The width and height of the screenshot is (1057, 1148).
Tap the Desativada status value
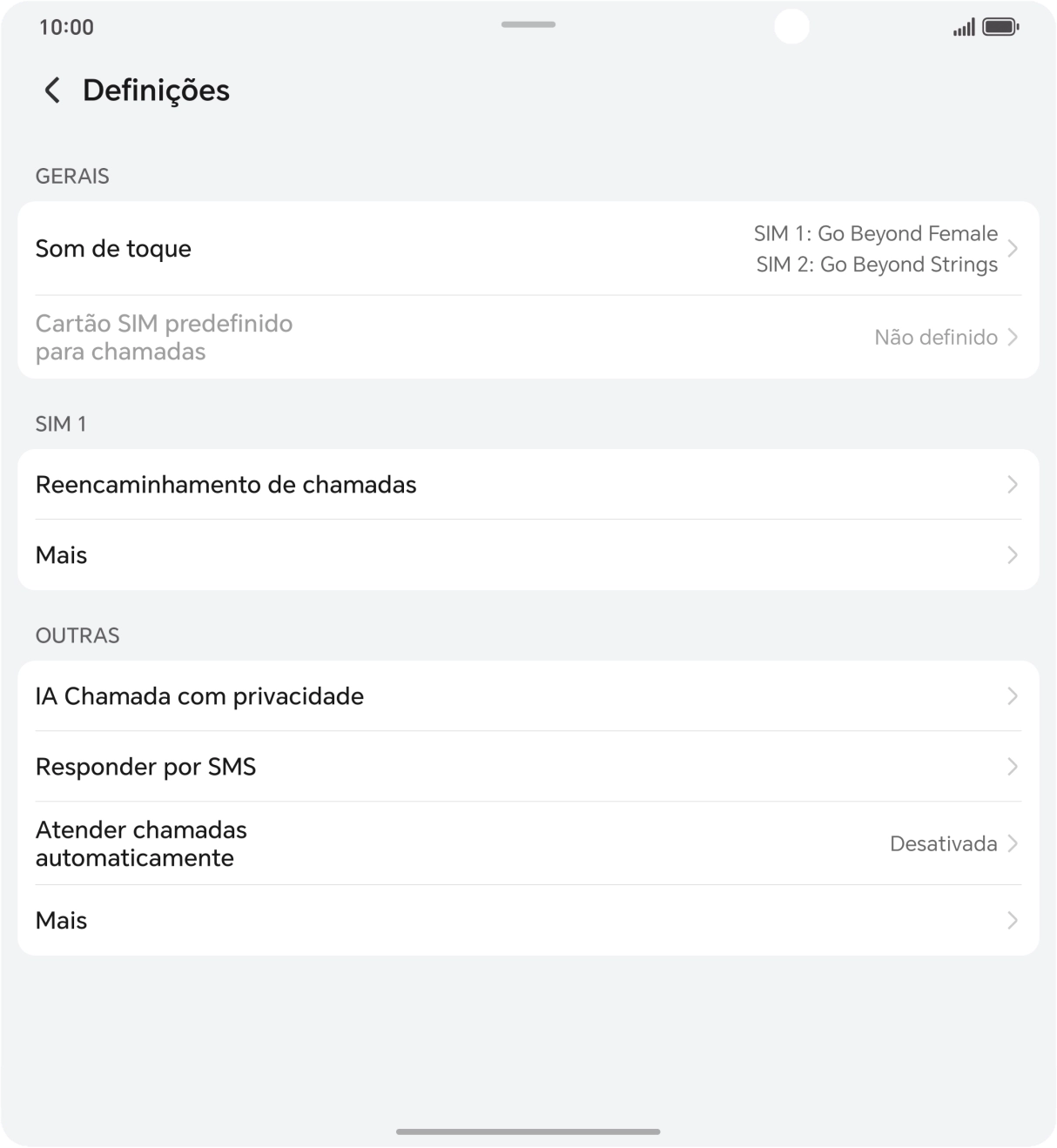pos(943,843)
